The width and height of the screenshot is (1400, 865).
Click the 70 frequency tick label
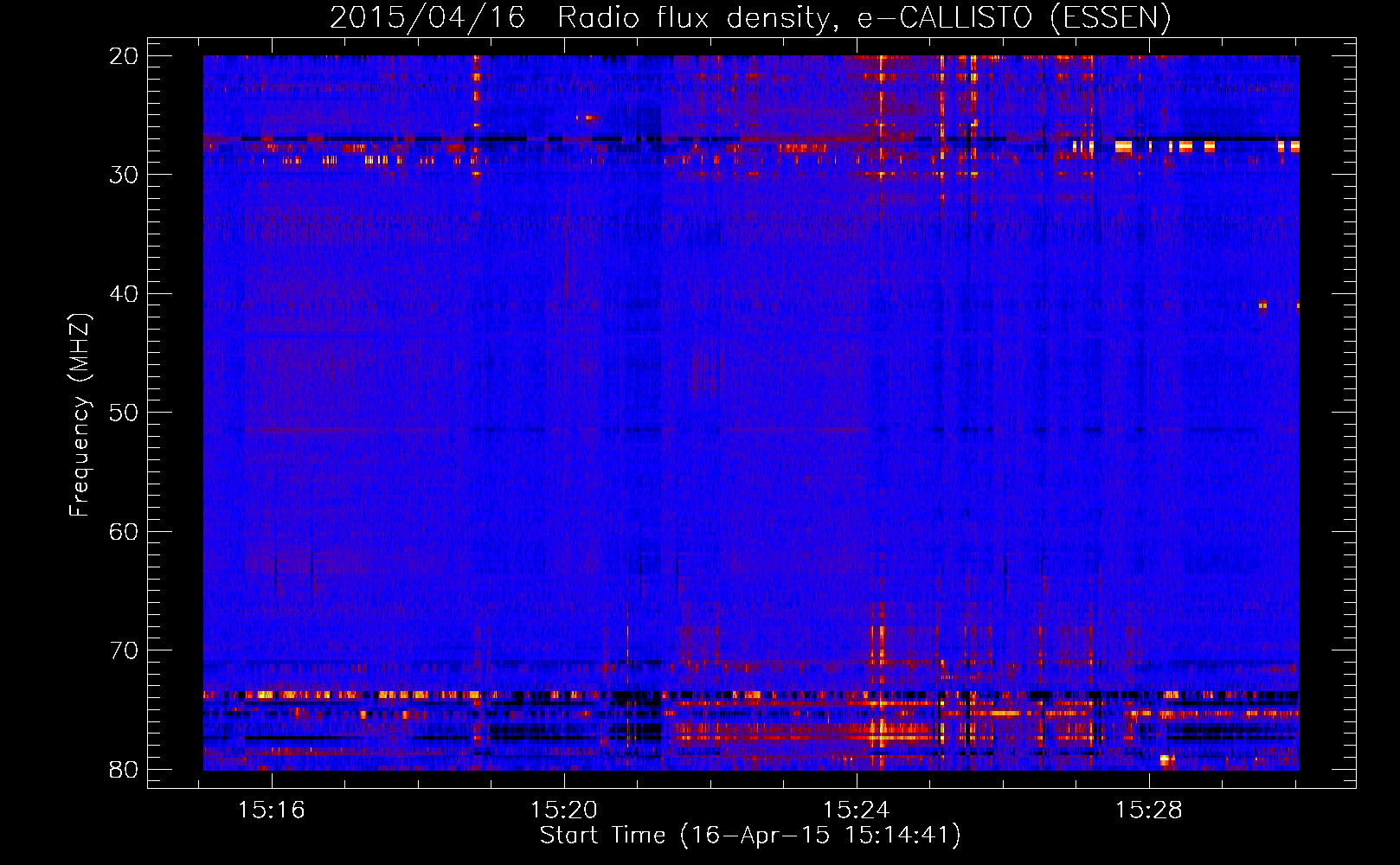[124, 650]
